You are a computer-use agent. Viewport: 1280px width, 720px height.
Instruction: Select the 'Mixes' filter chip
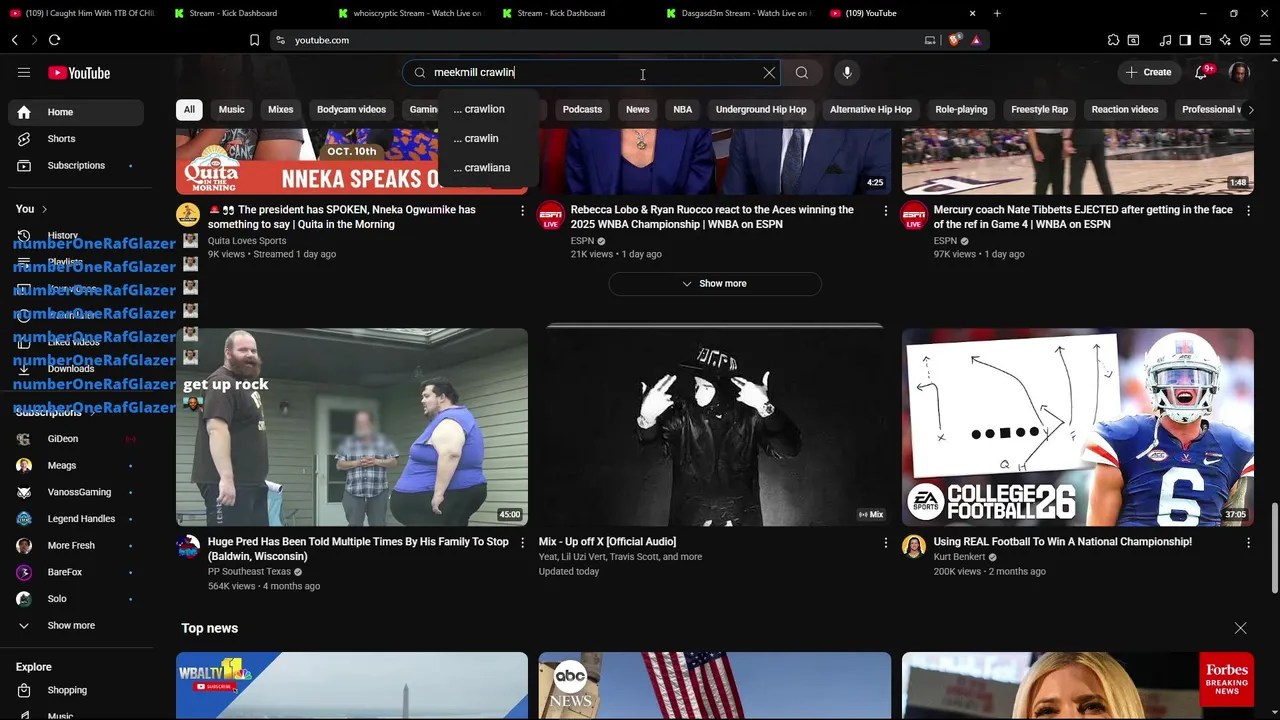pyautogui.click(x=281, y=110)
